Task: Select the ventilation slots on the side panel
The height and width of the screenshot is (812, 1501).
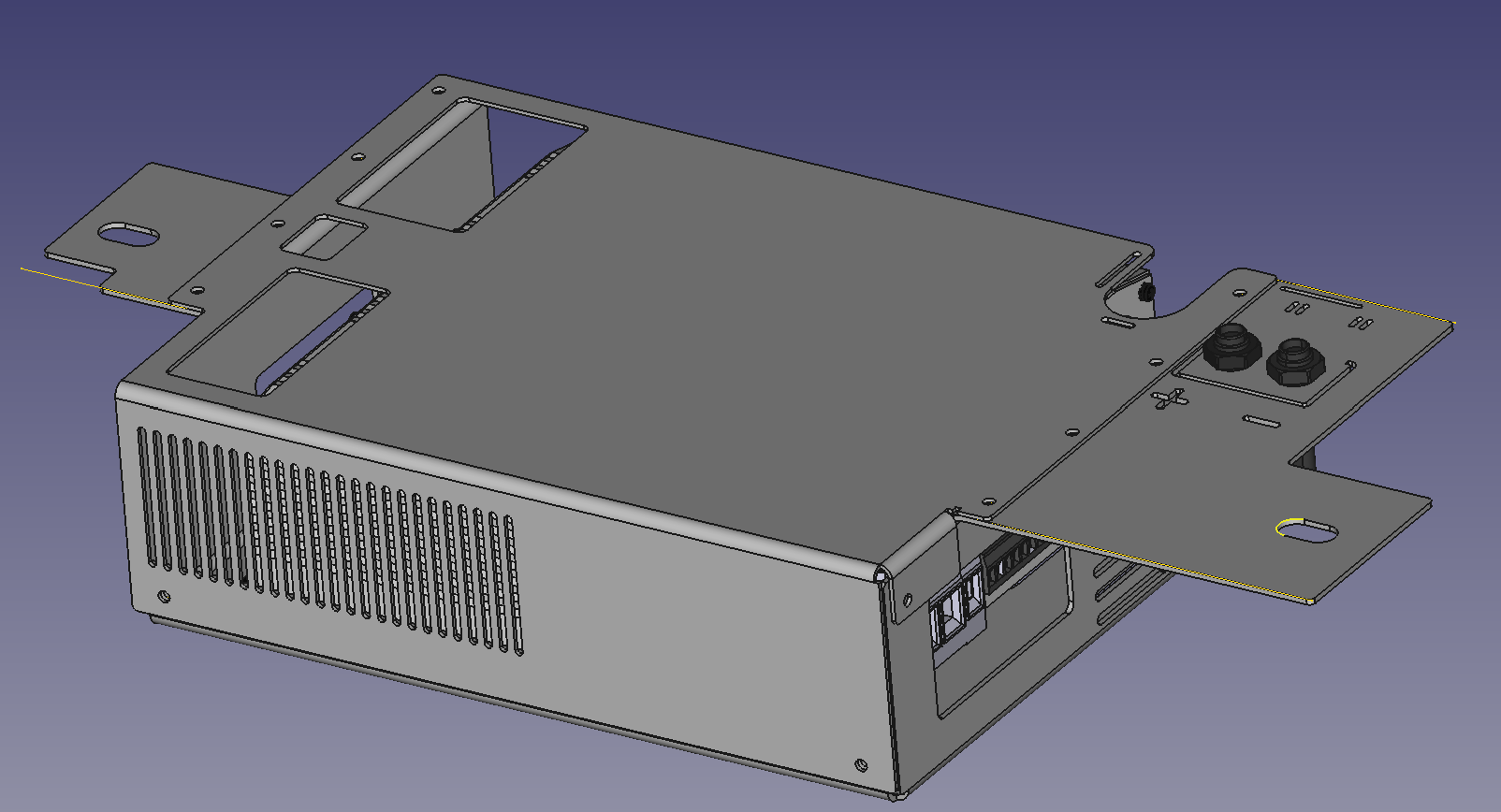Action: 328,538
